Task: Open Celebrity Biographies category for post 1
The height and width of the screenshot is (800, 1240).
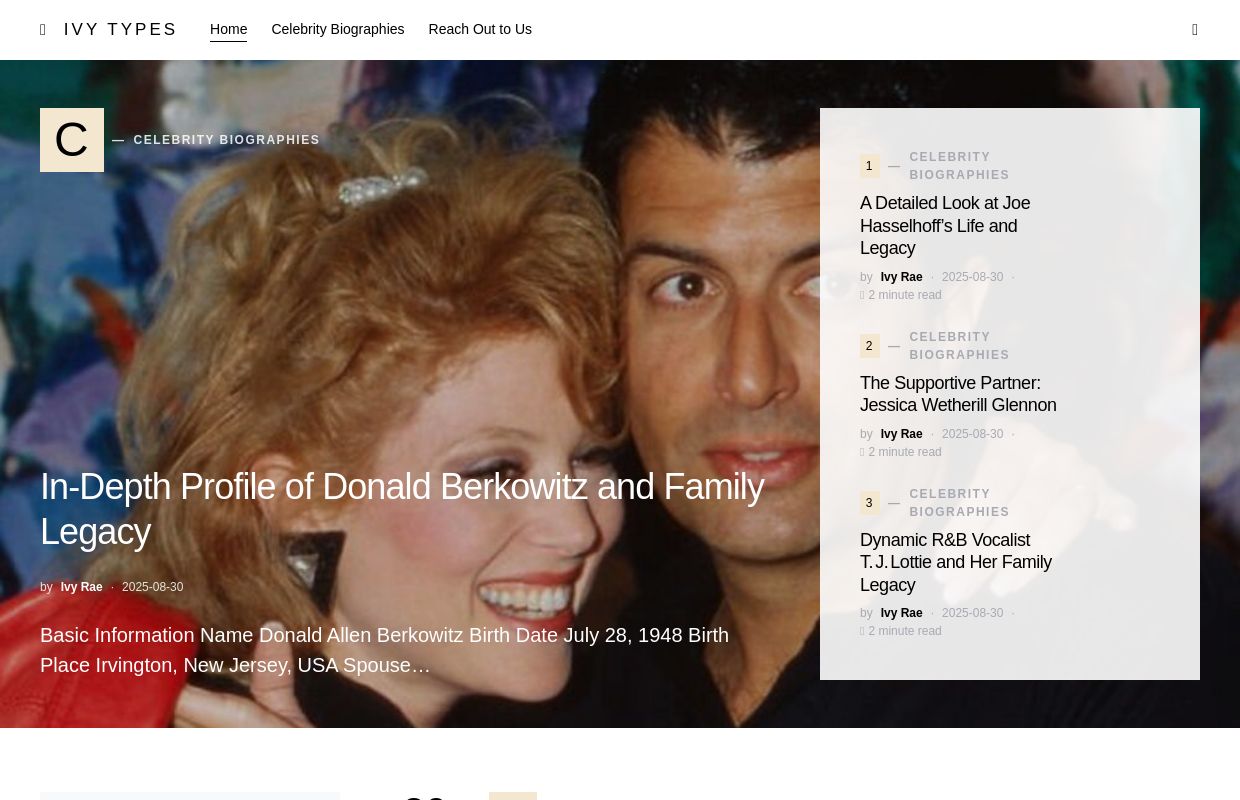Action: point(959,166)
